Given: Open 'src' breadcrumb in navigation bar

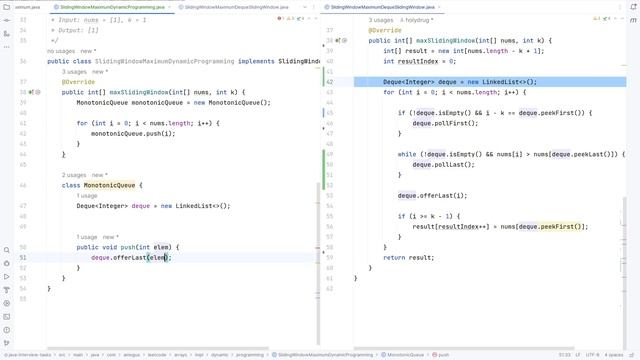Looking at the screenshot, I should [62, 355].
